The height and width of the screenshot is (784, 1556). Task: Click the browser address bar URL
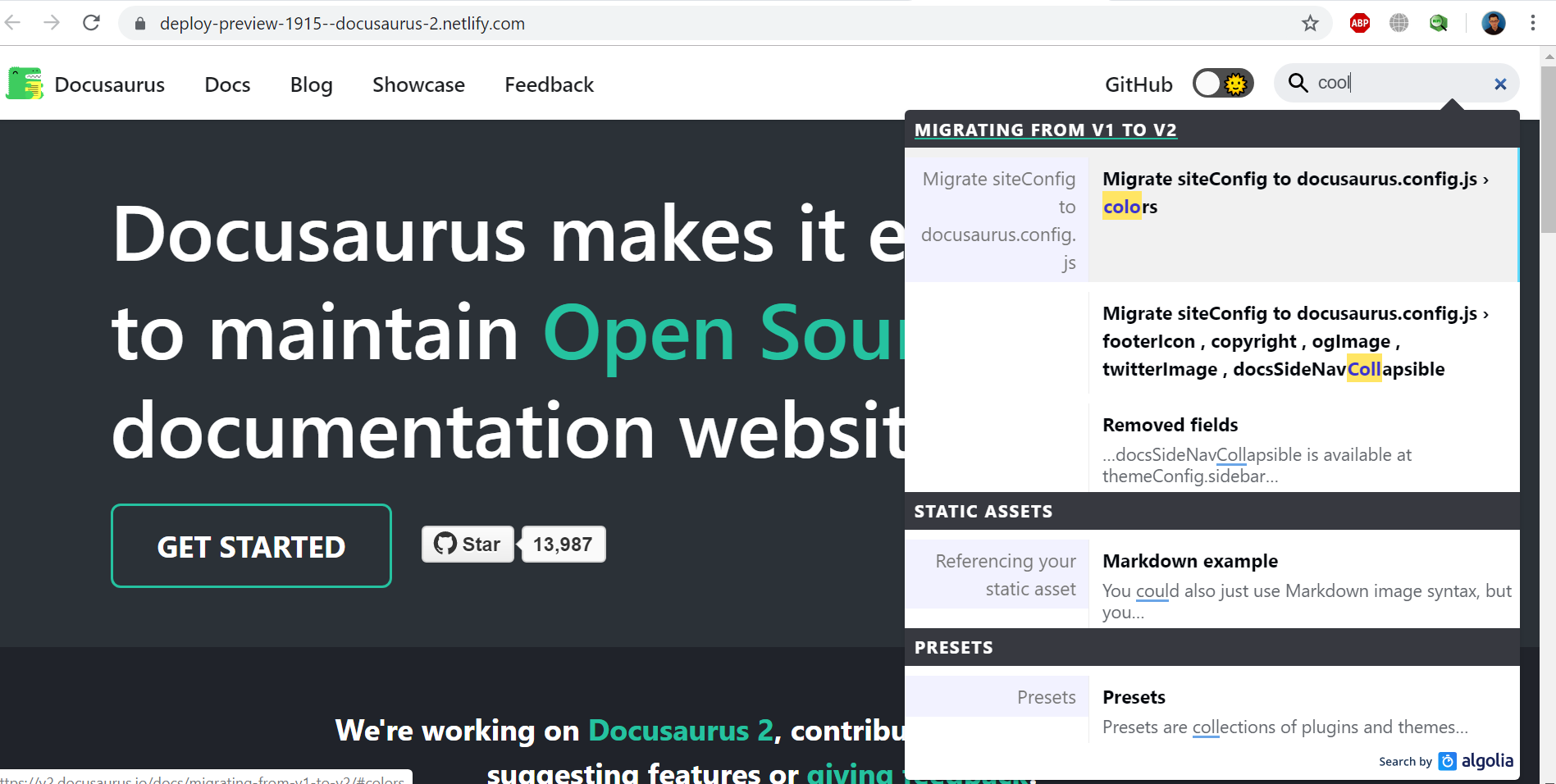342,23
